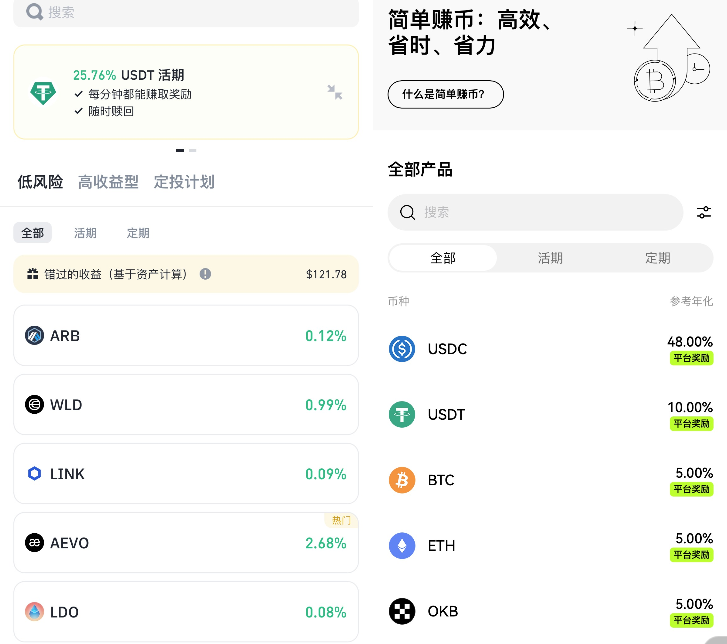Image resolution: width=727 pixels, height=644 pixels.
Task: Click the left panel top search field
Action: [186, 13]
